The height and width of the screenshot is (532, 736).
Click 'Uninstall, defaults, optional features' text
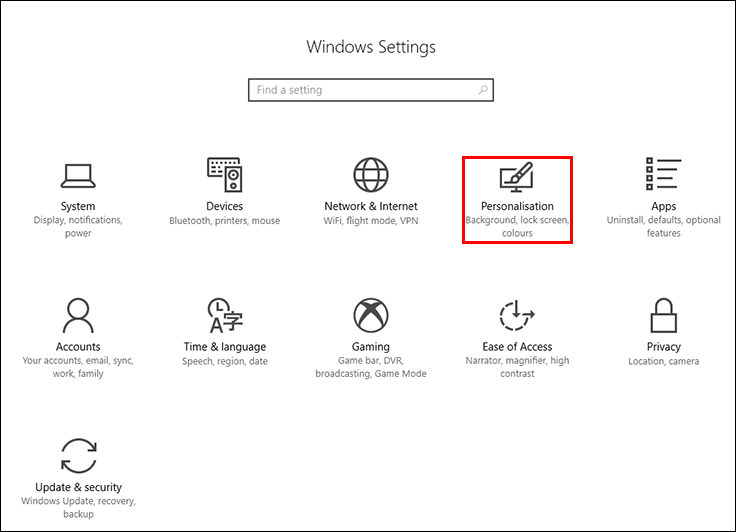(x=664, y=226)
